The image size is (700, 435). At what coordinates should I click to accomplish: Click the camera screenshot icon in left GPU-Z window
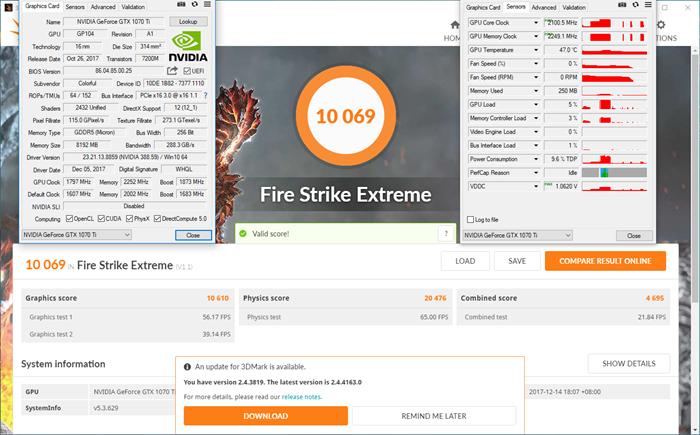tap(181, 4)
